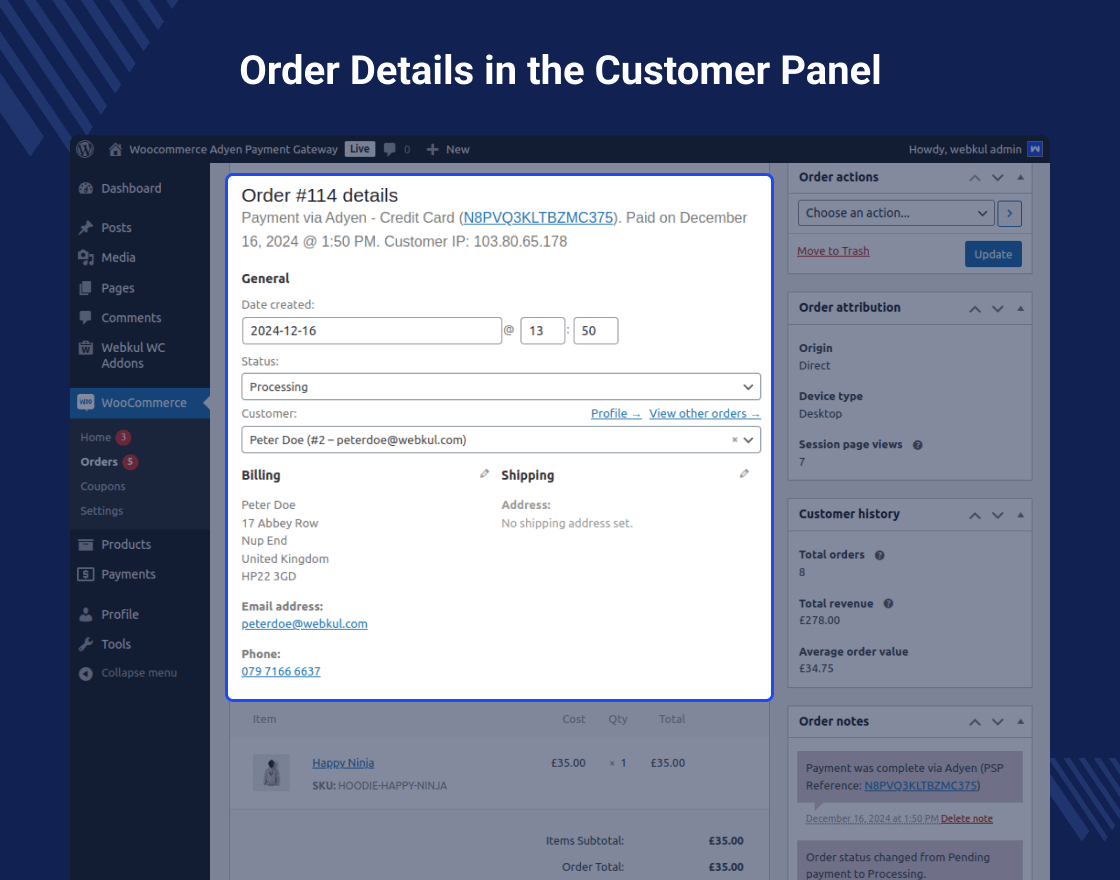Click phone number 079 7166 6637
Viewport: 1120px width, 880px height.
pyautogui.click(x=281, y=671)
